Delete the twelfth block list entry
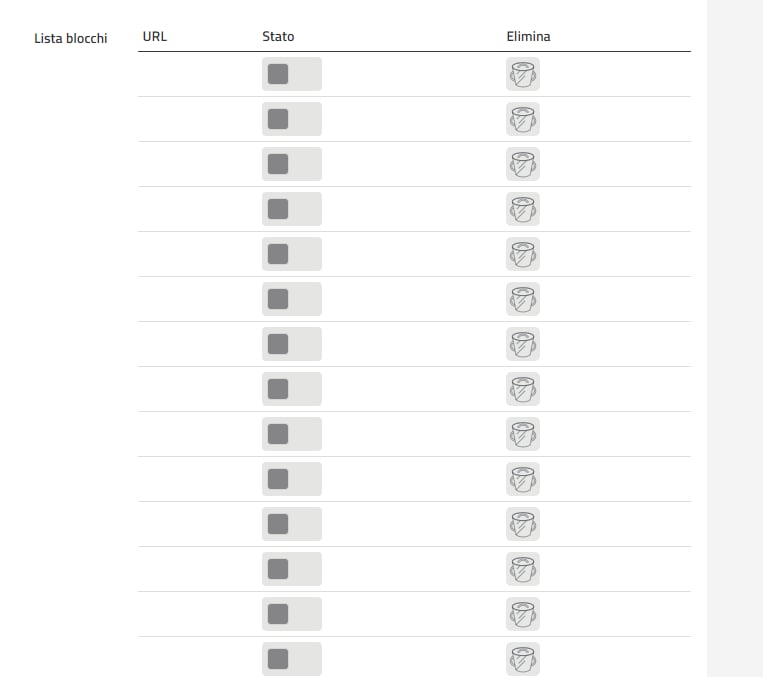The image size is (763, 677). (x=523, y=569)
